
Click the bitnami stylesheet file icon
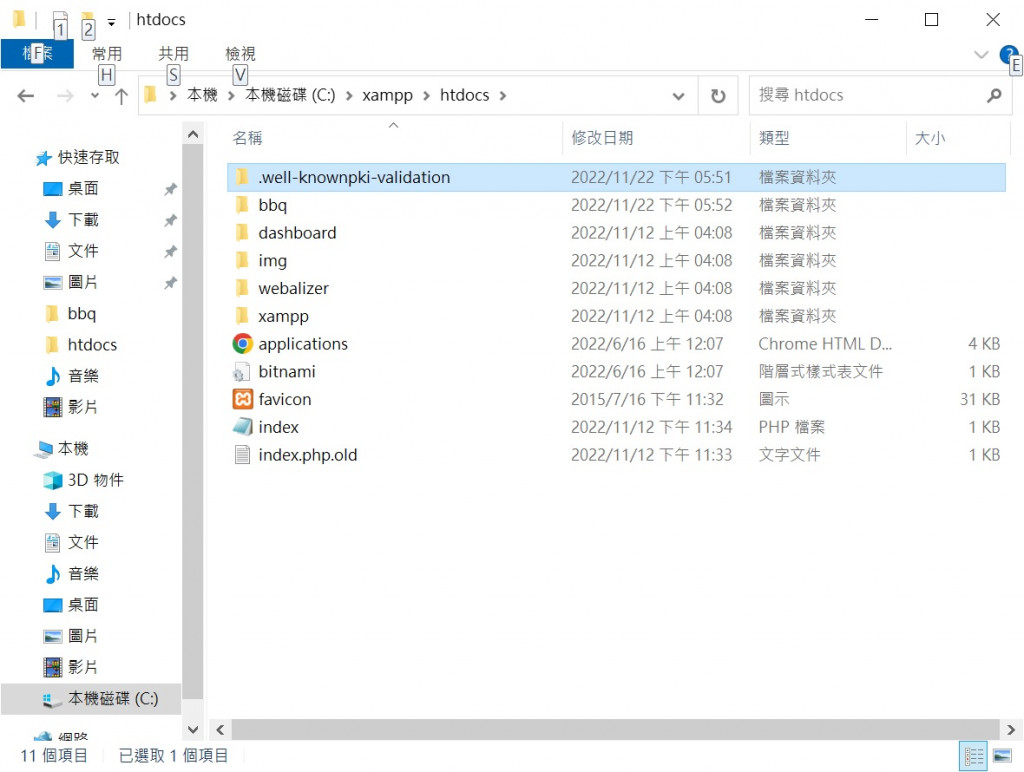coord(242,372)
